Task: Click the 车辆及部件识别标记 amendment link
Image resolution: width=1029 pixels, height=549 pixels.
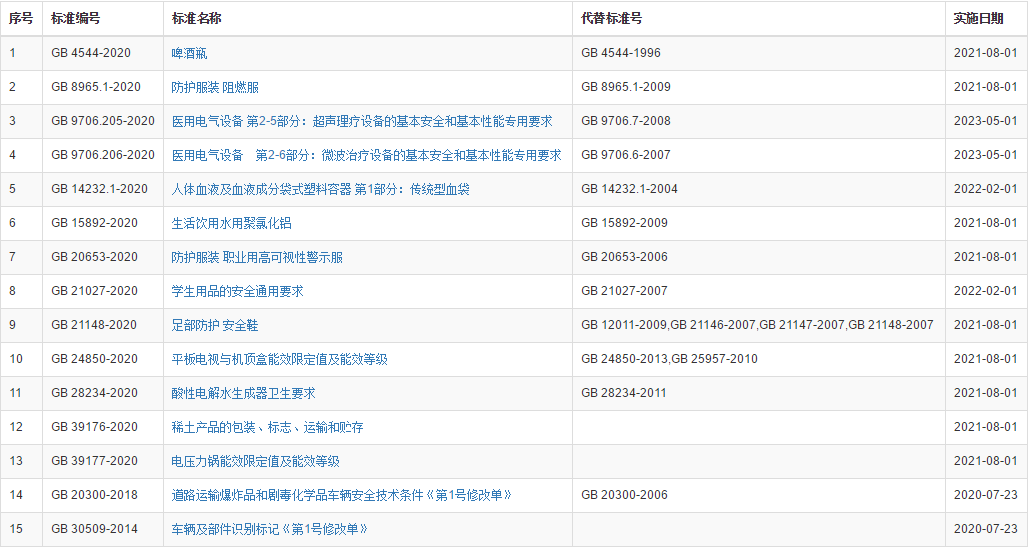Action: point(269,529)
